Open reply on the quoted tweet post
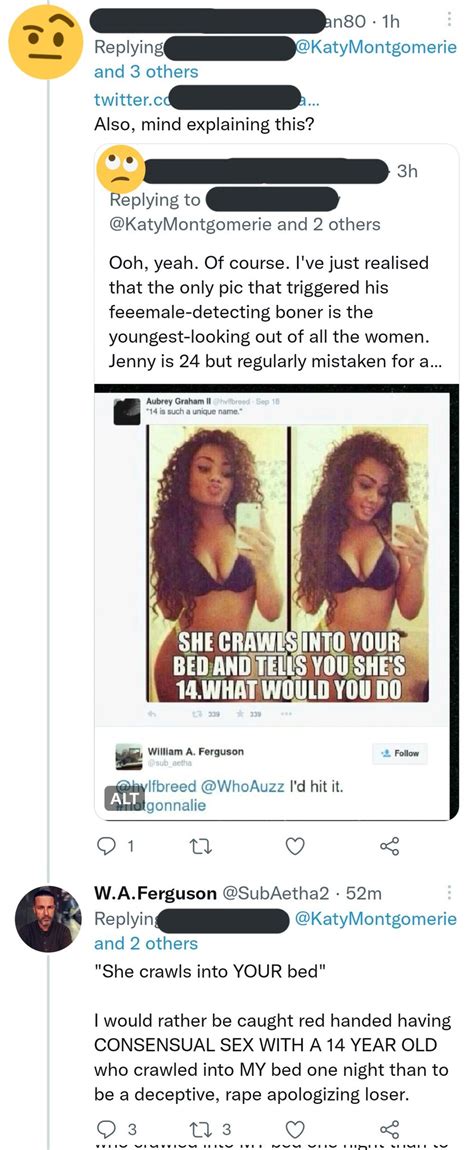The width and height of the screenshot is (474, 1150). [111, 846]
